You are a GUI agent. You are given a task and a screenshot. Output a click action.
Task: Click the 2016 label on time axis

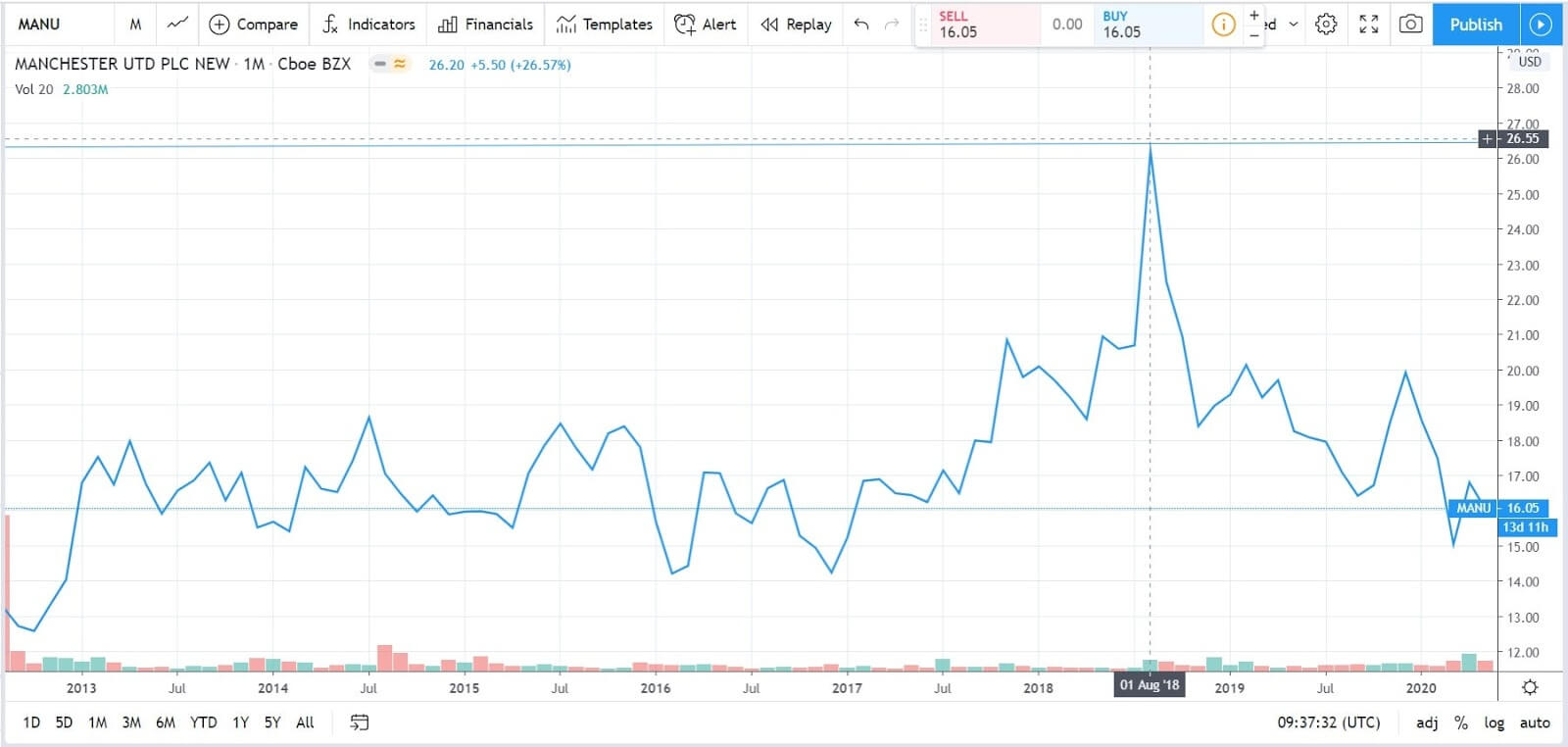656,688
